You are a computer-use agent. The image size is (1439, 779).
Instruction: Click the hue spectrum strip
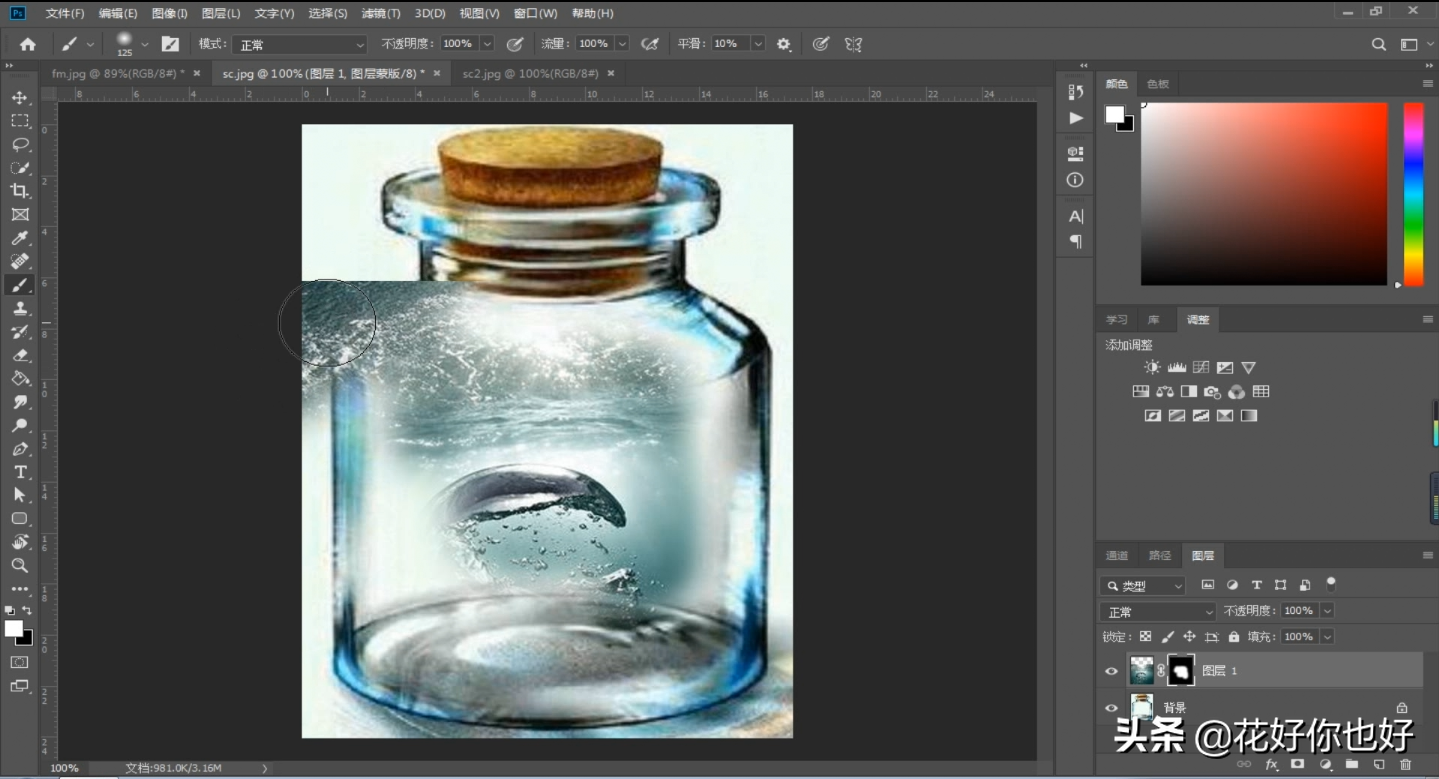click(1413, 194)
